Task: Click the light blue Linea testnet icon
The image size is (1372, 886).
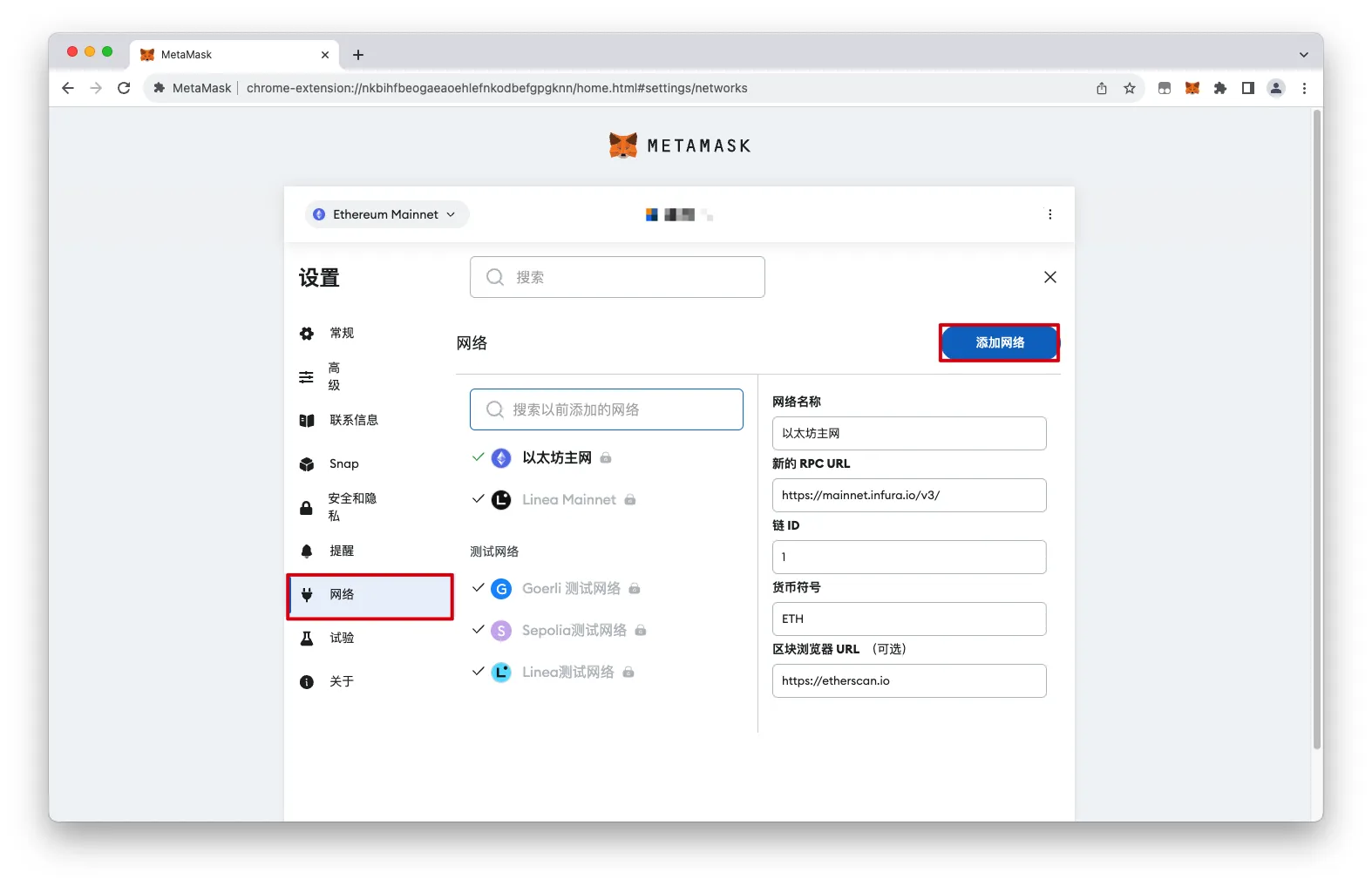Action: (501, 673)
